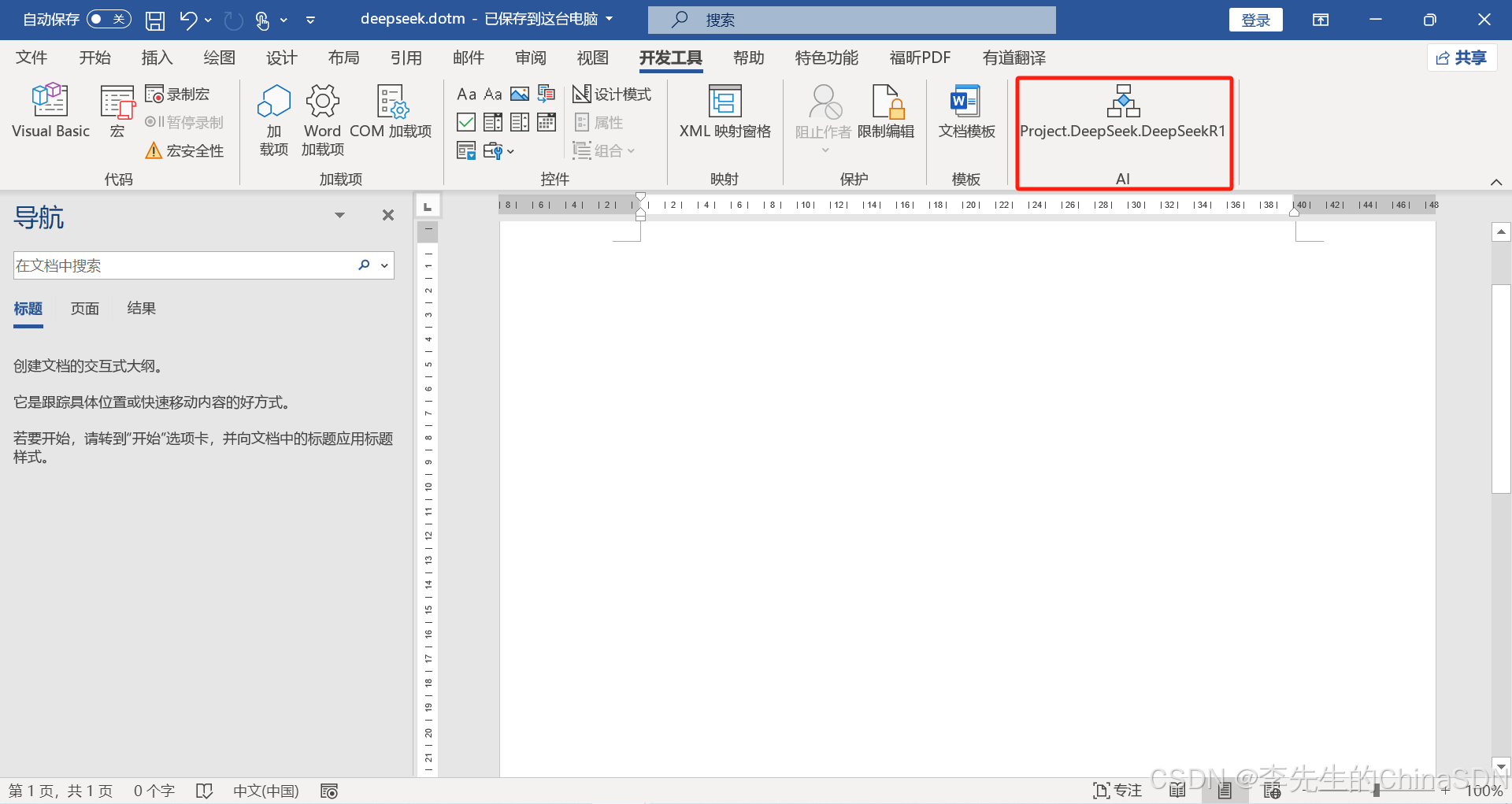Open 有道翻译 tab
Viewport: 1512px width, 804px height.
pyautogui.click(x=1014, y=57)
